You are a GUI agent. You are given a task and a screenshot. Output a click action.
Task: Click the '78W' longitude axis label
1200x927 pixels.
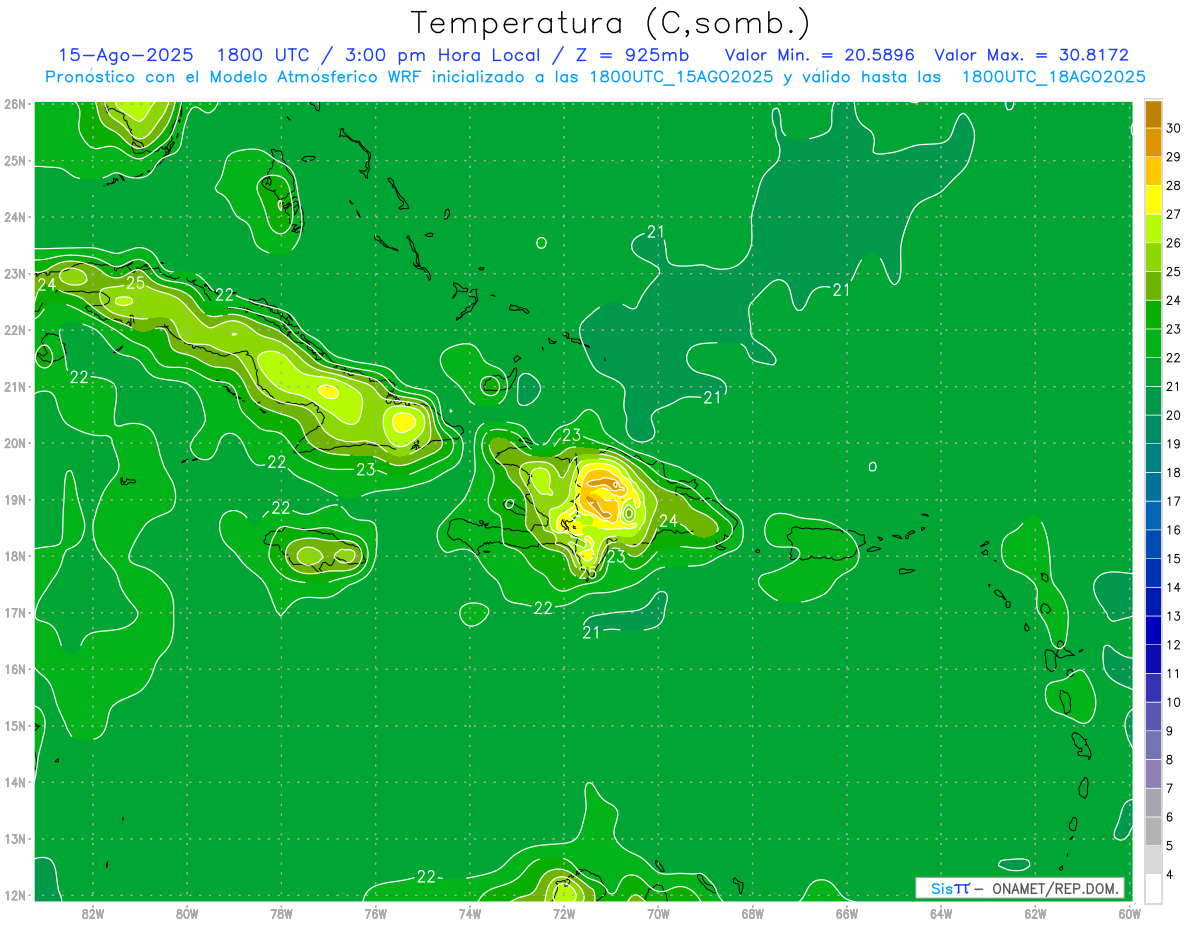[281, 912]
